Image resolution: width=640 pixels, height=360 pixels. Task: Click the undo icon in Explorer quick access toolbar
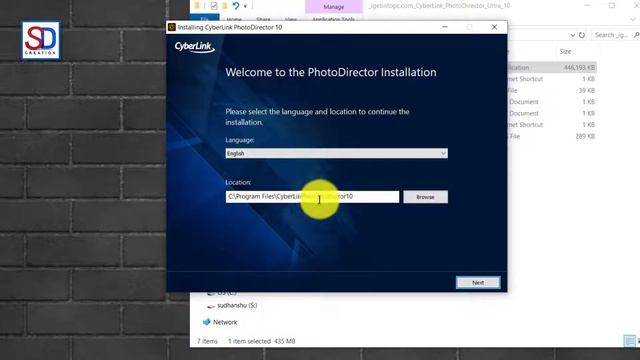(236, 6)
